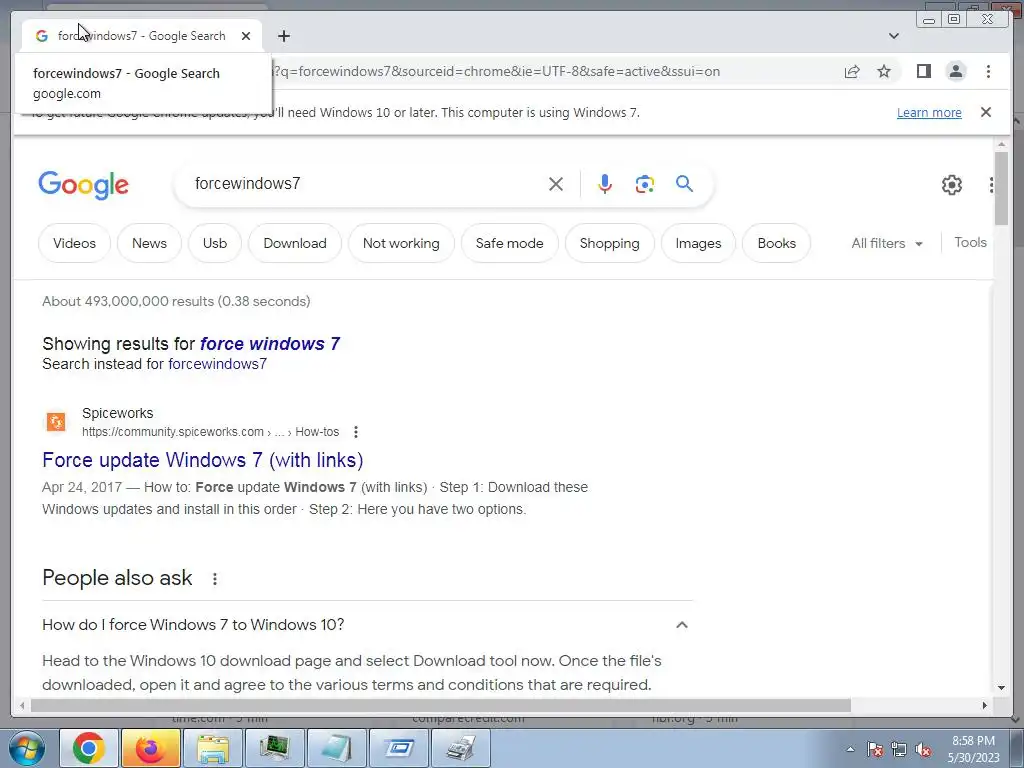The height and width of the screenshot is (768, 1024).
Task: Switch to Shopping results
Action: coord(609,243)
